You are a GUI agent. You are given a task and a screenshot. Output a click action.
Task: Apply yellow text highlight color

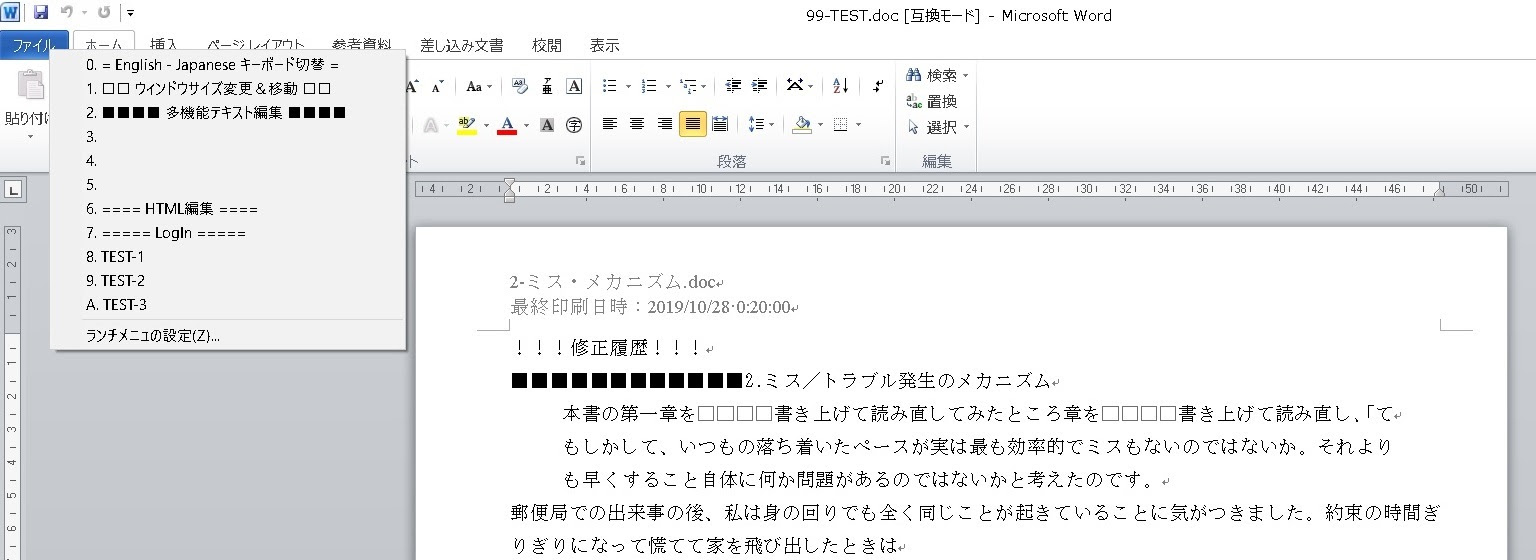pos(466,125)
